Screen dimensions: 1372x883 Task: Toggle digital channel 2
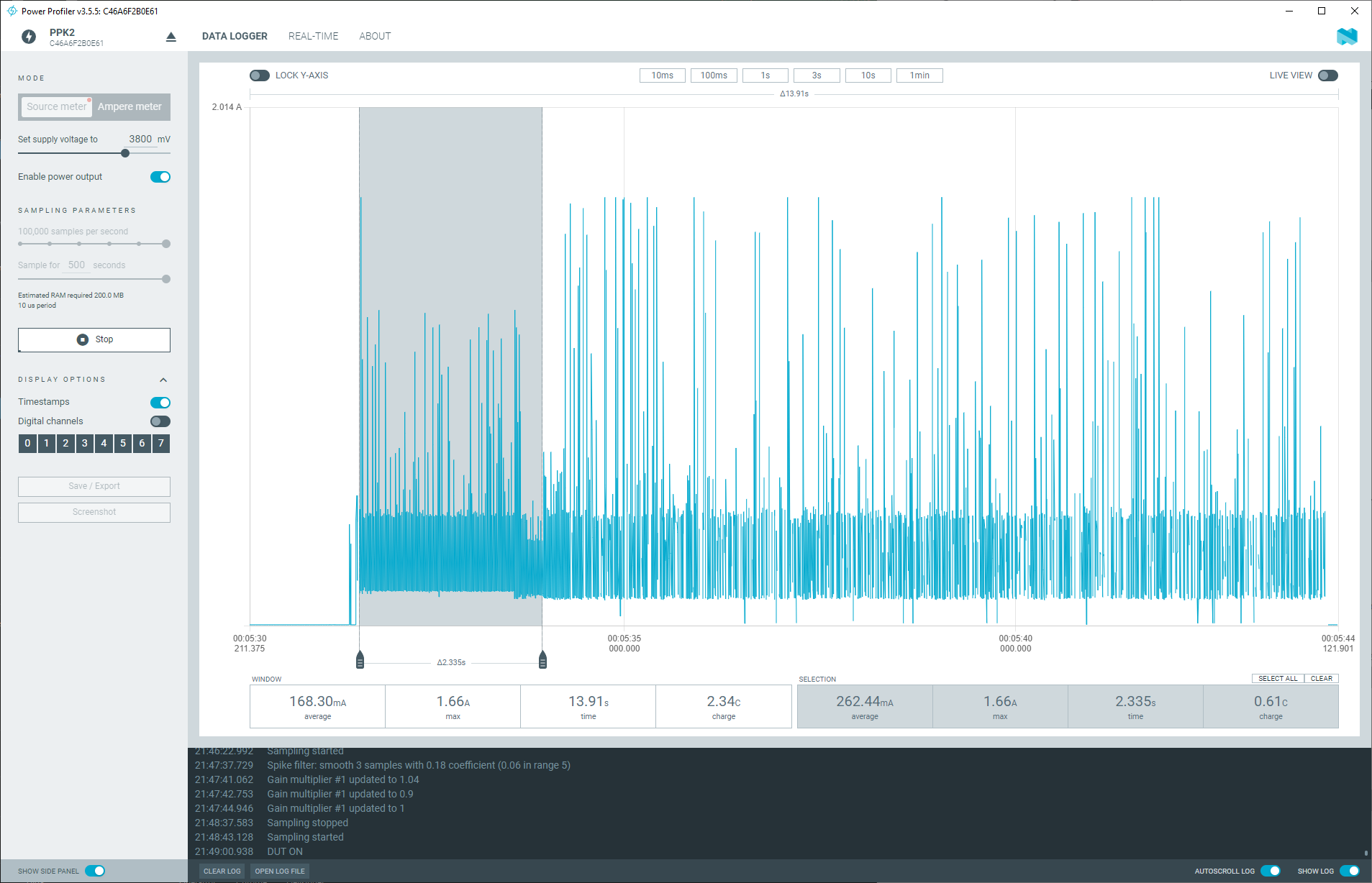(x=65, y=444)
